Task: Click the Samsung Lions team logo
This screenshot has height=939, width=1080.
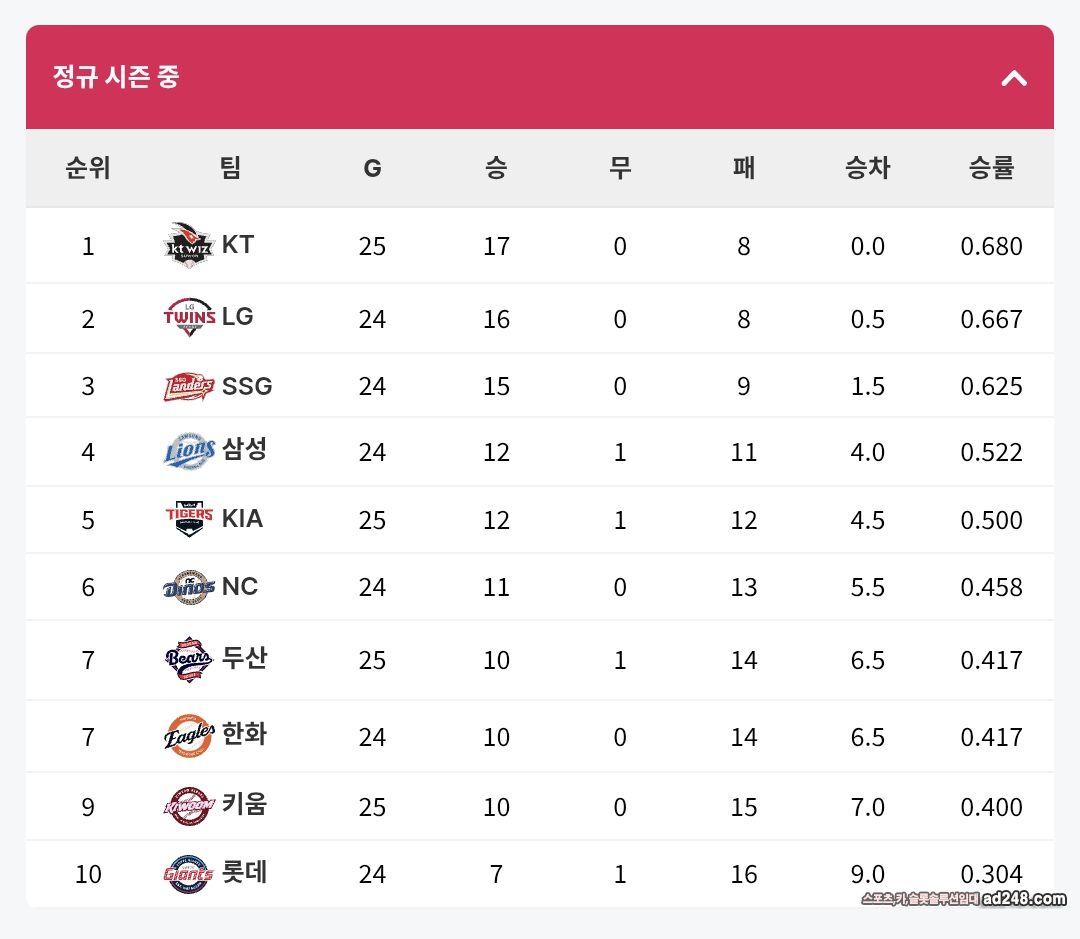Action: point(189,451)
